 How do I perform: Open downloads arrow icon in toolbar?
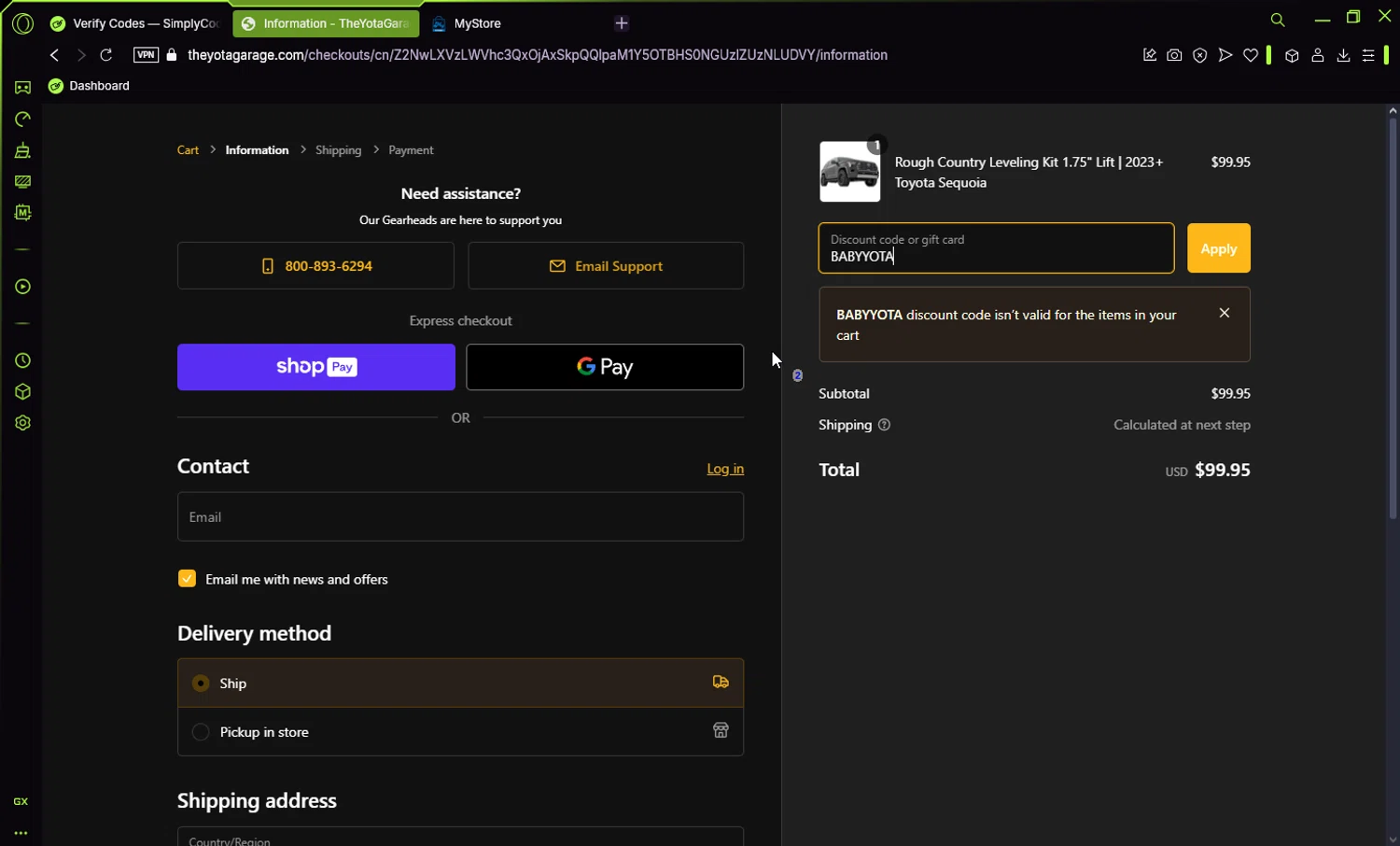point(1343,55)
